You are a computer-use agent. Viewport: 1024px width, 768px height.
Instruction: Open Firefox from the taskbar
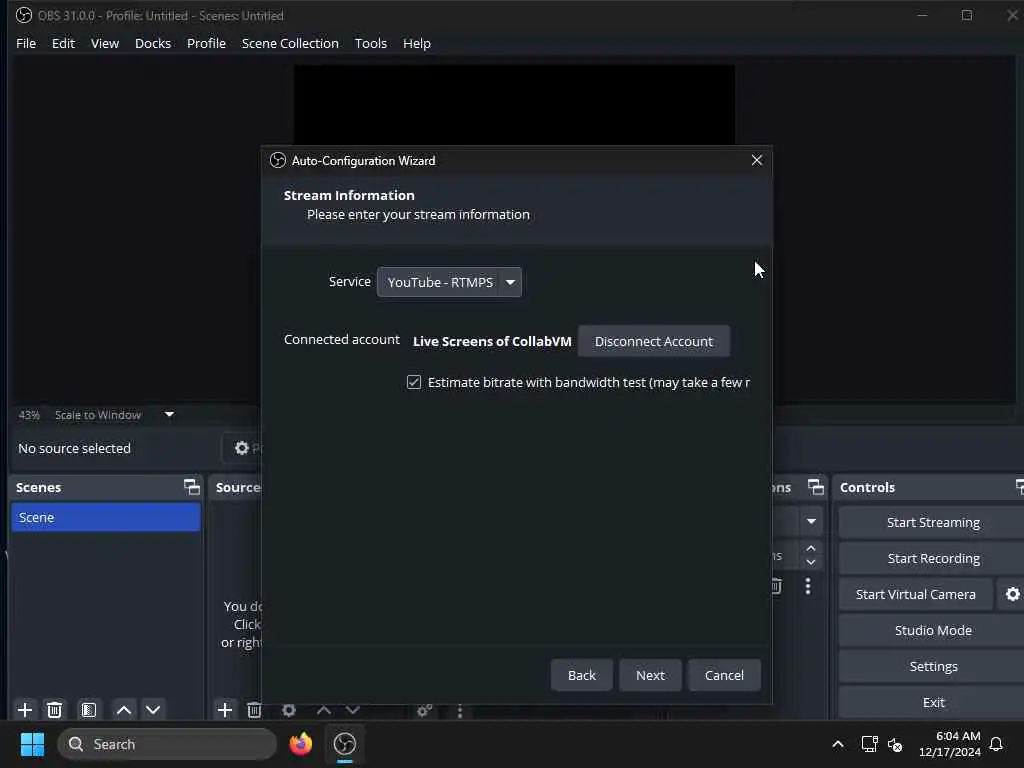(x=300, y=744)
